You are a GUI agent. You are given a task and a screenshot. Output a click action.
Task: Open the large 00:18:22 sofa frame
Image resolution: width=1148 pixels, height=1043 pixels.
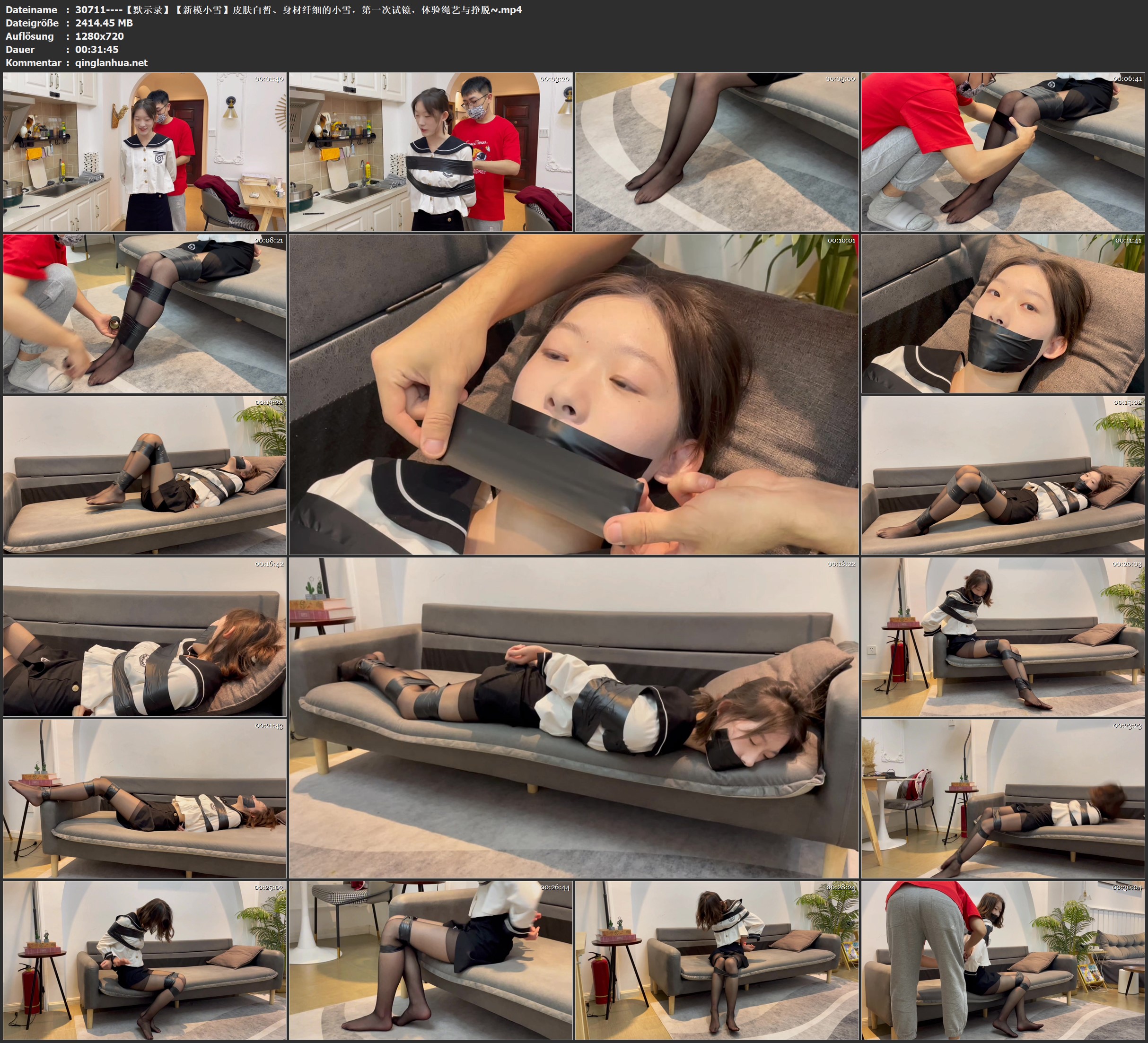tap(573, 717)
